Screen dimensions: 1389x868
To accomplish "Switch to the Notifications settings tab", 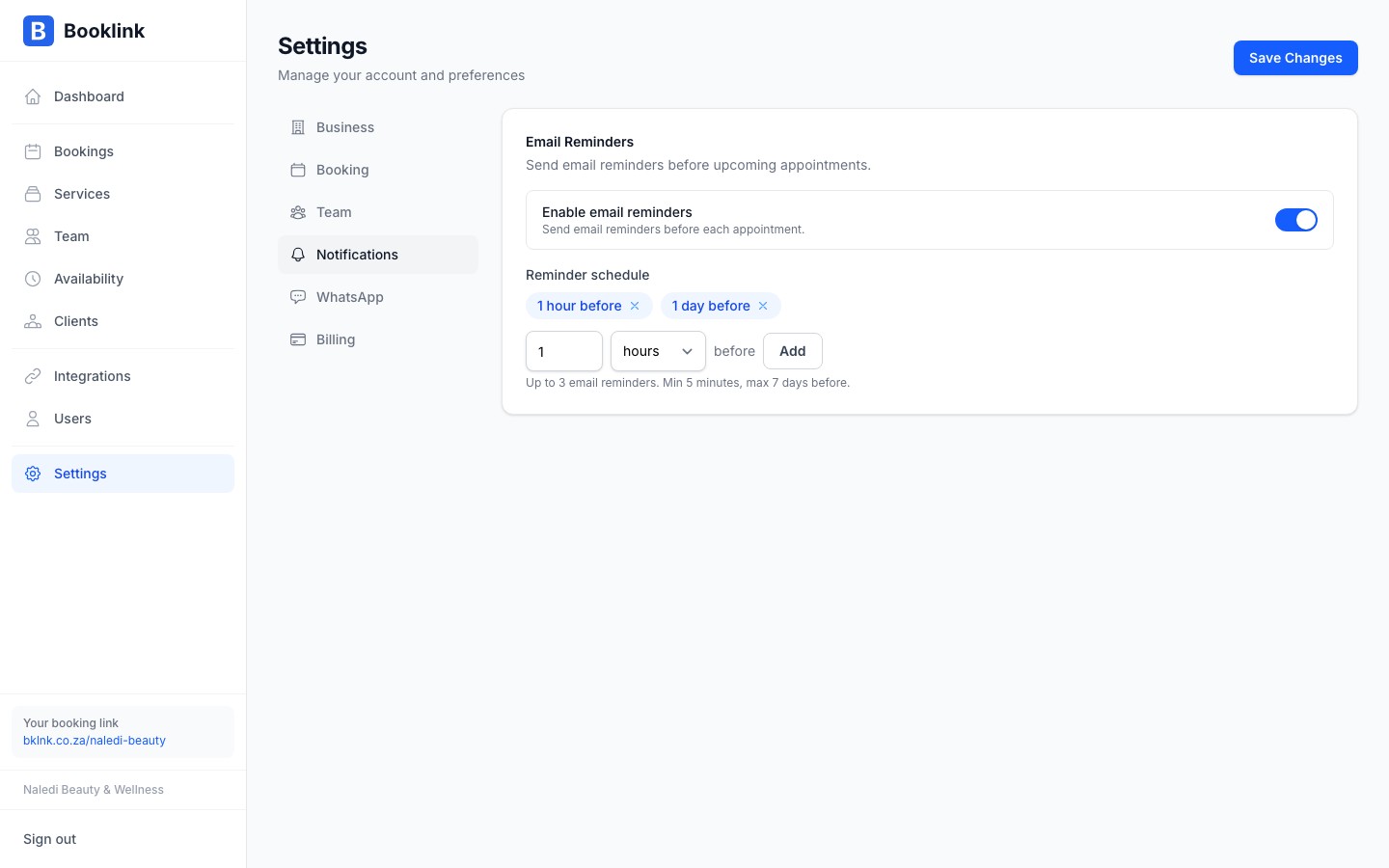I will click(357, 255).
